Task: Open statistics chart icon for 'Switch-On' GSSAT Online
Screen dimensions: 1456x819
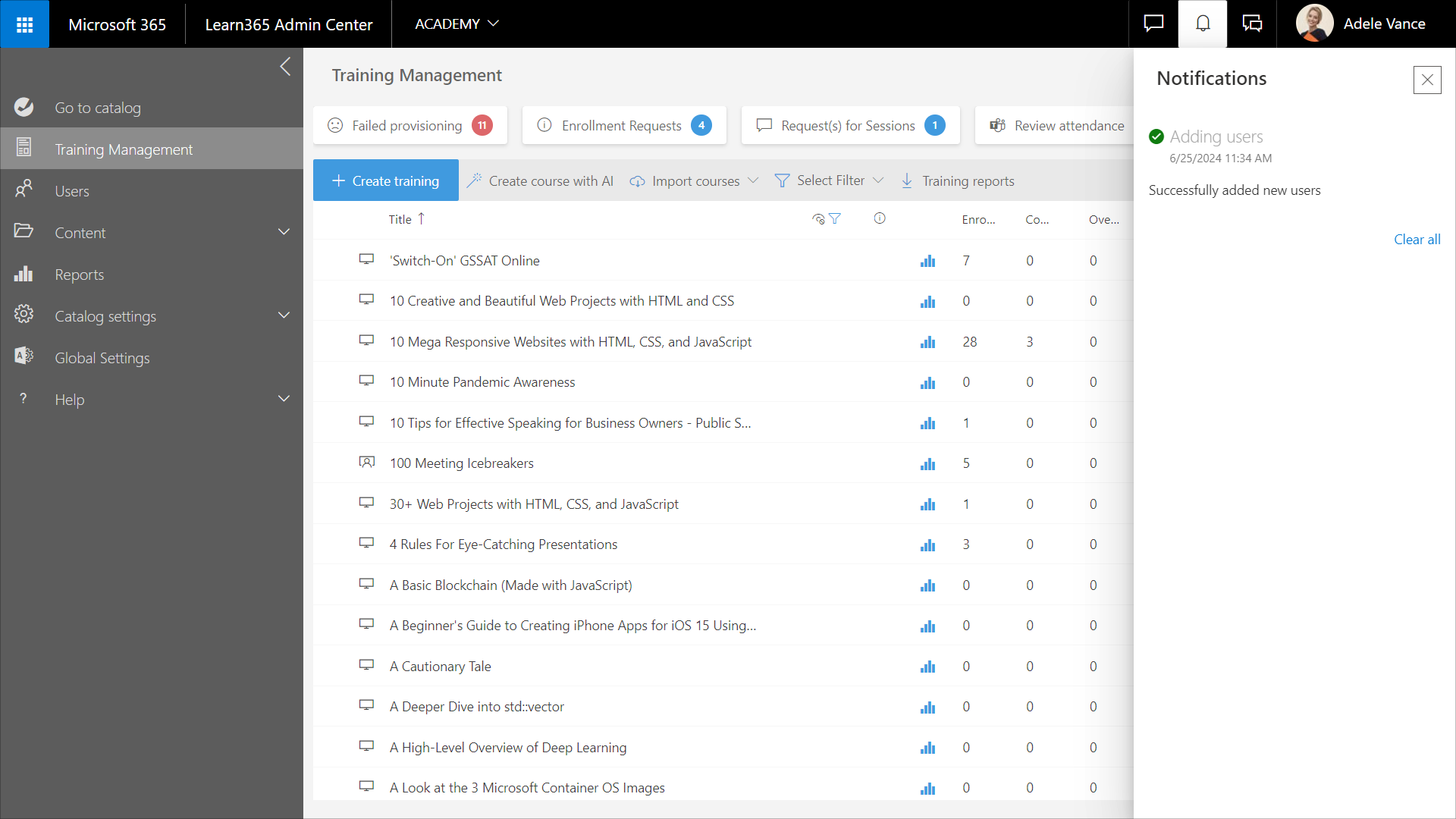Action: pyautogui.click(x=927, y=261)
